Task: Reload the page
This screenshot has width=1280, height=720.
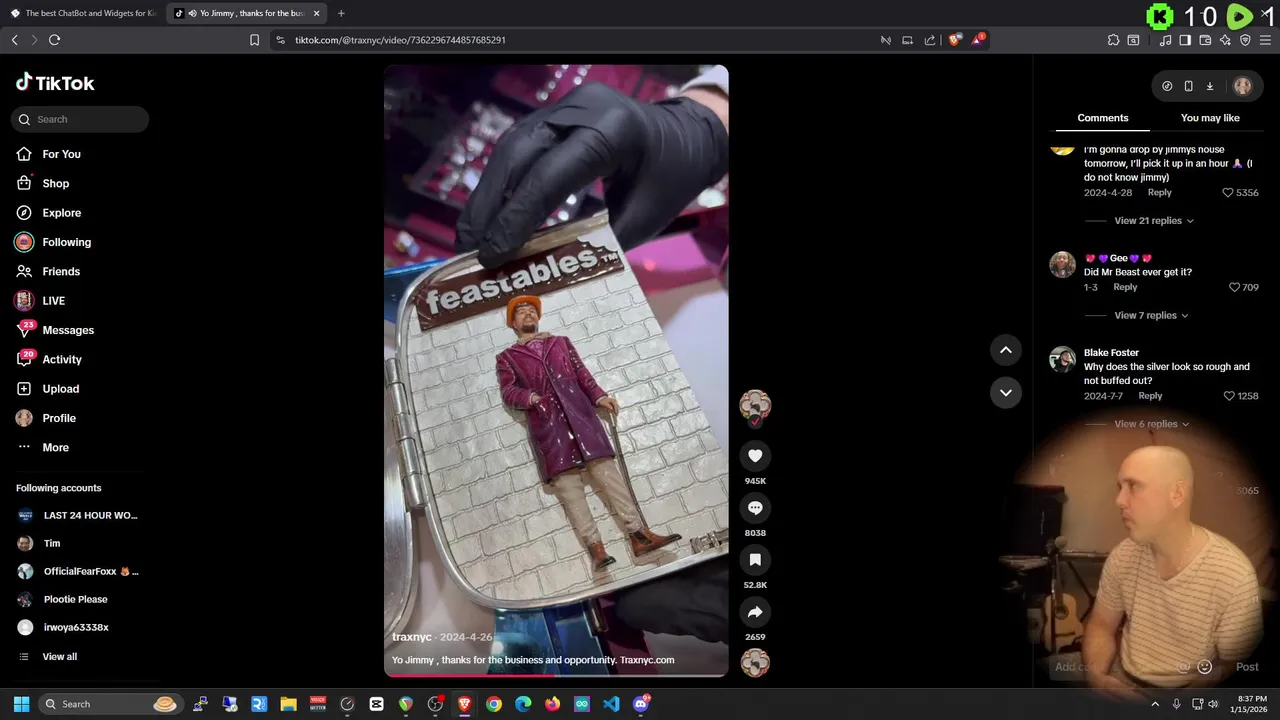Action: [x=54, y=40]
